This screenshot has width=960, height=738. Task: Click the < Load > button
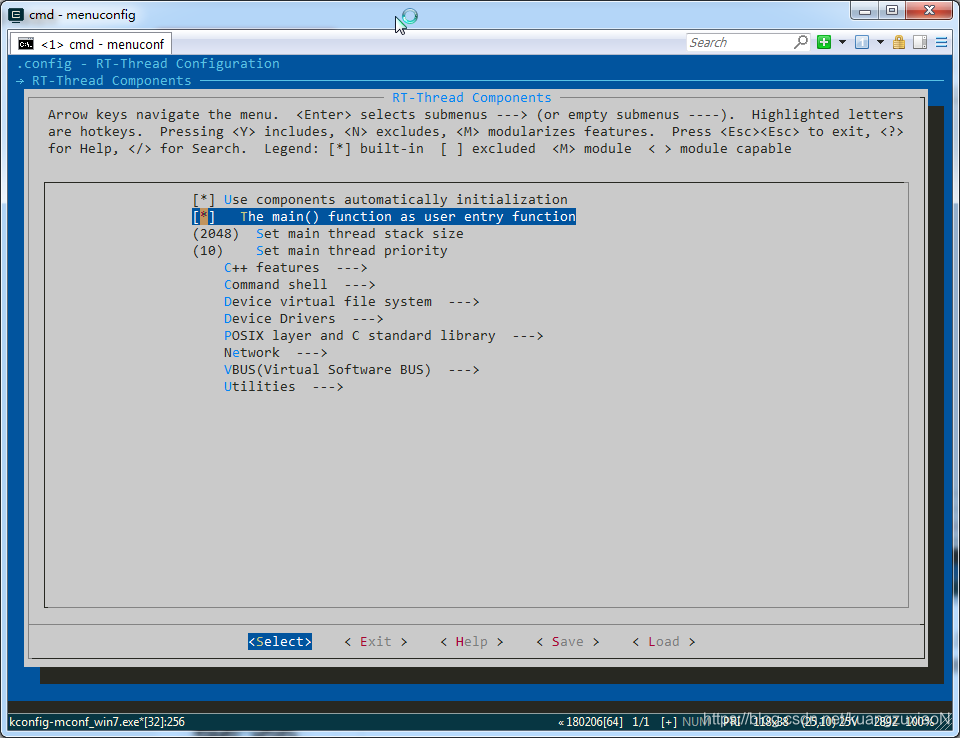[x=664, y=641]
